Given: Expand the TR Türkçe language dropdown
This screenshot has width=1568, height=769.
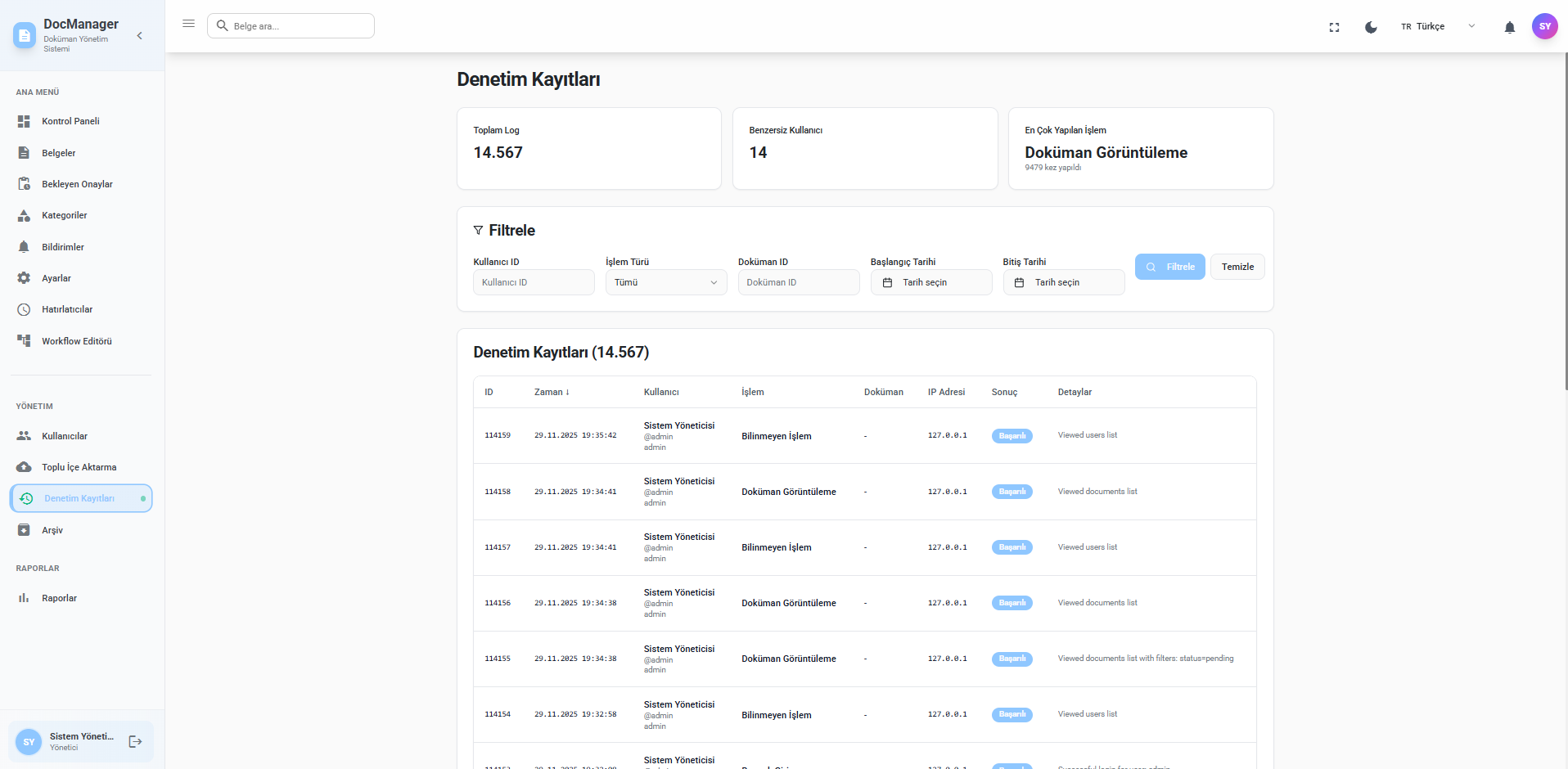Looking at the screenshot, I should pyautogui.click(x=1471, y=26).
